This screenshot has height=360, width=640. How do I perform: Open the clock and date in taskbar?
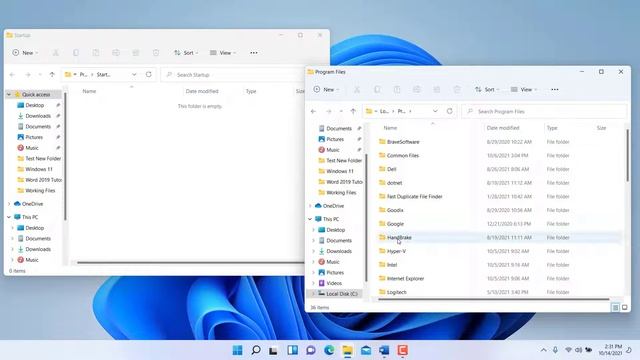(610, 350)
